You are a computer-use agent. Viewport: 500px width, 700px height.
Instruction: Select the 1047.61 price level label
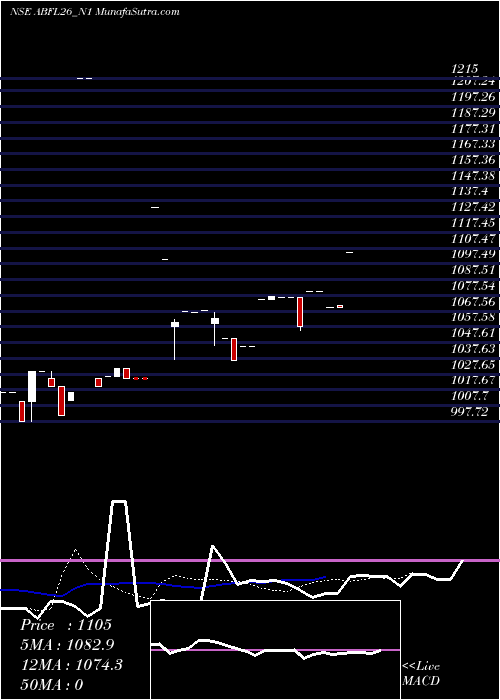[473, 333]
